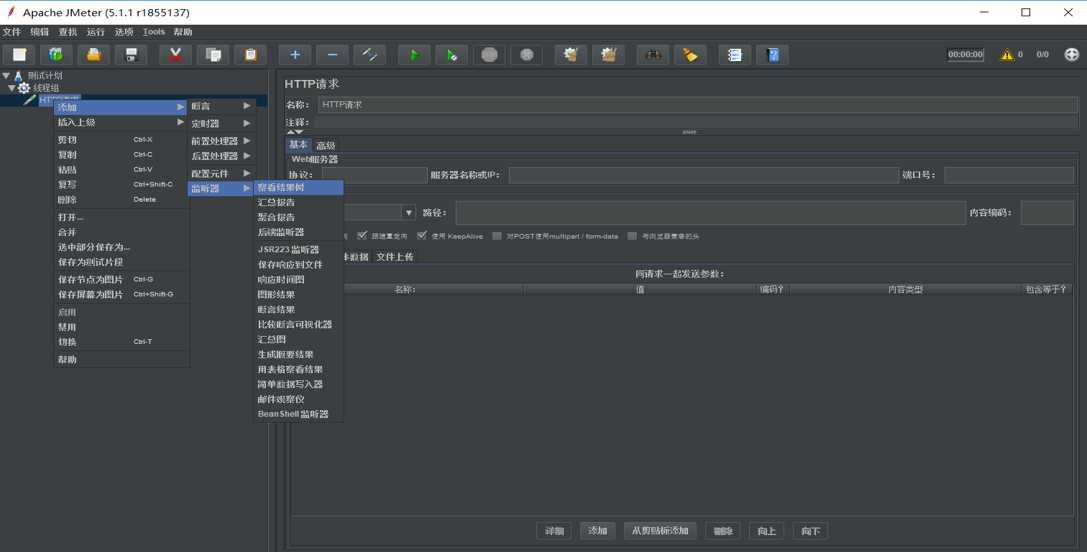1087x552 pixels.
Task: Click the Save floppy disk icon
Action: 131,55
